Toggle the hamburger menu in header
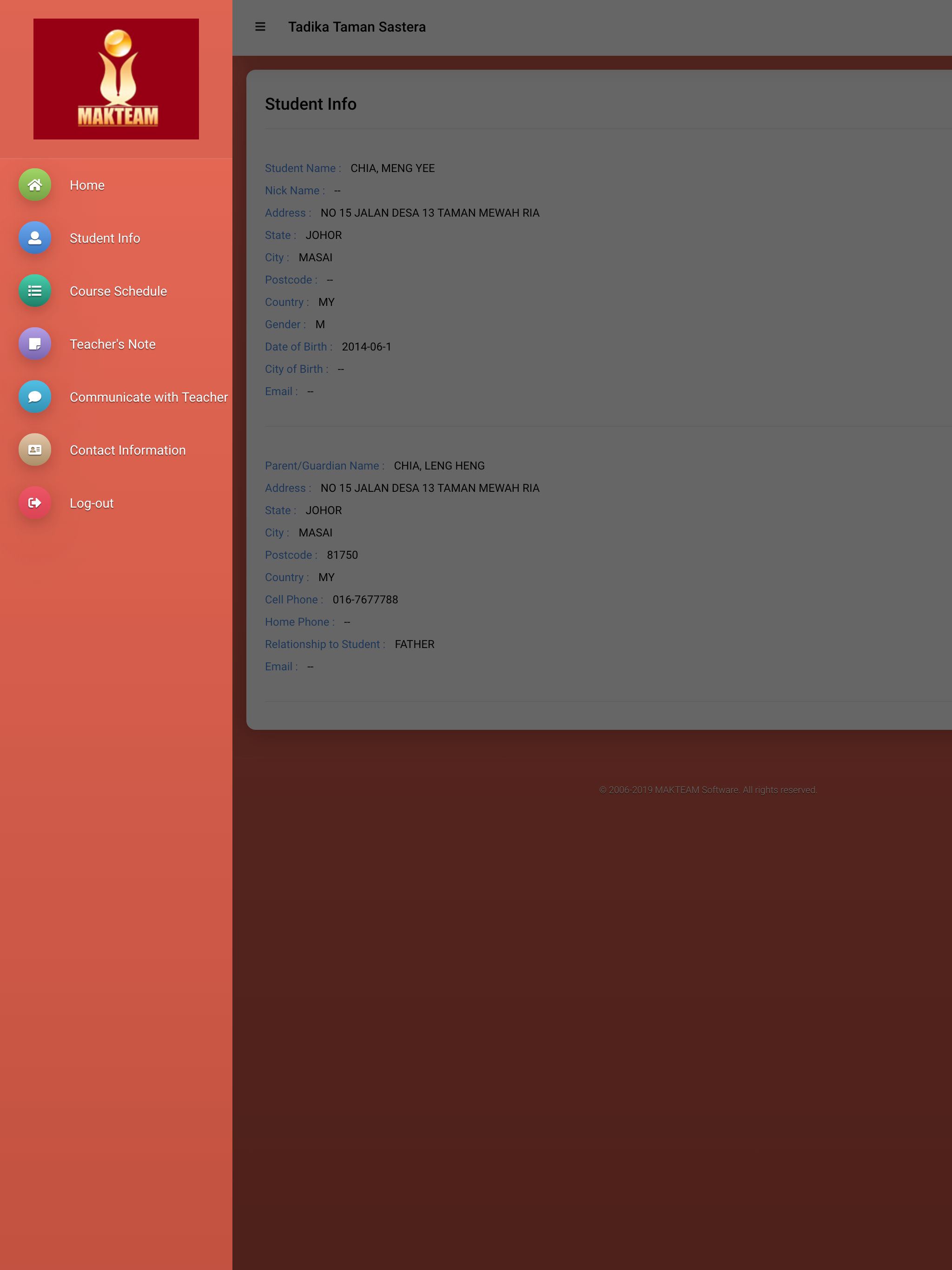952x1270 pixels. click(x=260, y=27)
